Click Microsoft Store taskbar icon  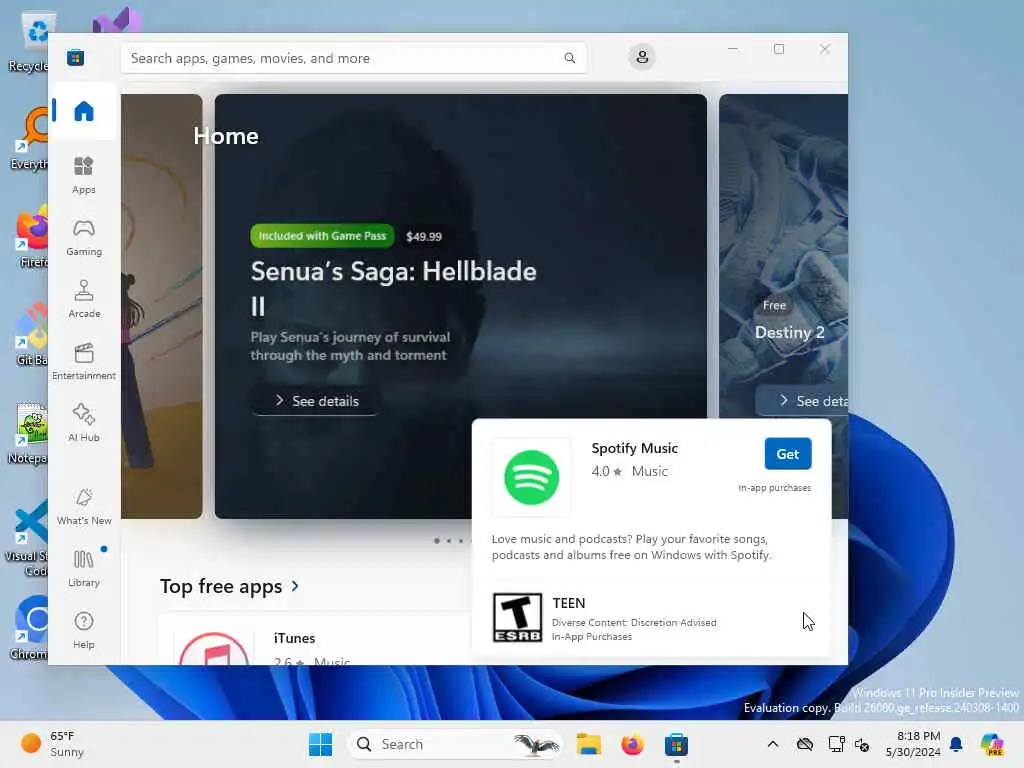pyautogui.click(x=676, y=744)
